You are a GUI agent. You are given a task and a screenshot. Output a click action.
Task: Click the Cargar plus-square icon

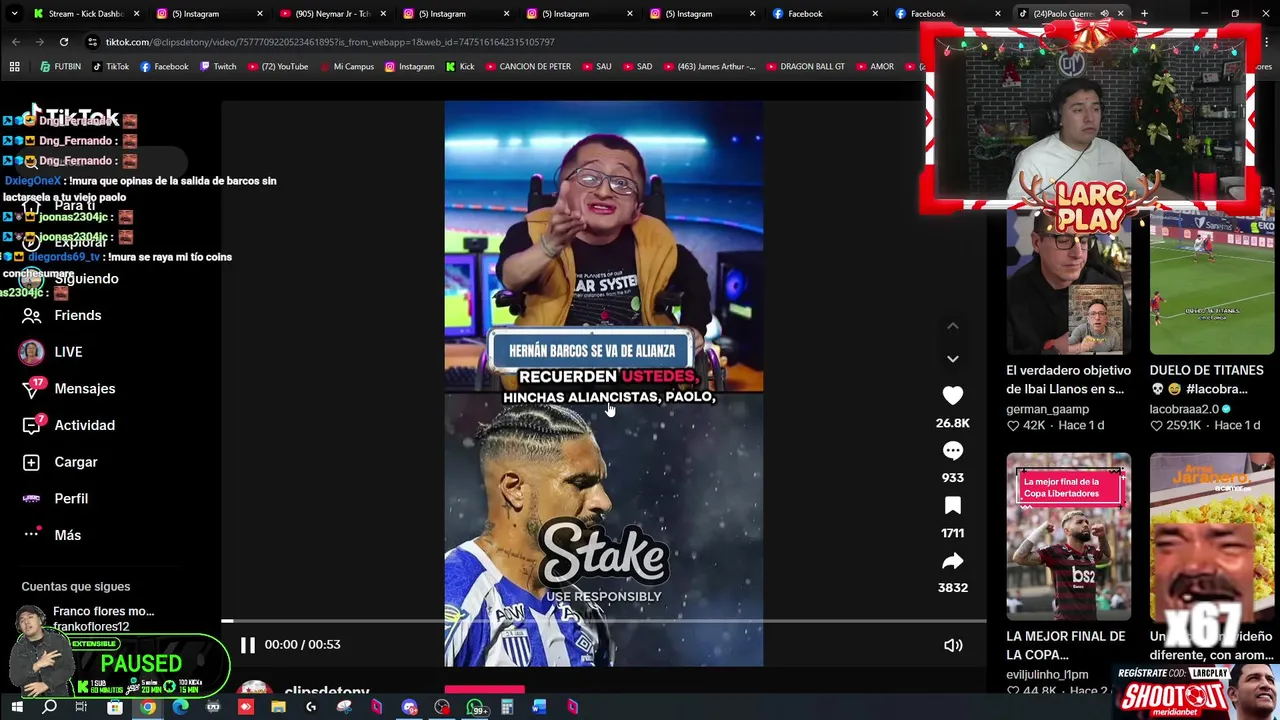tap(31, 462)
